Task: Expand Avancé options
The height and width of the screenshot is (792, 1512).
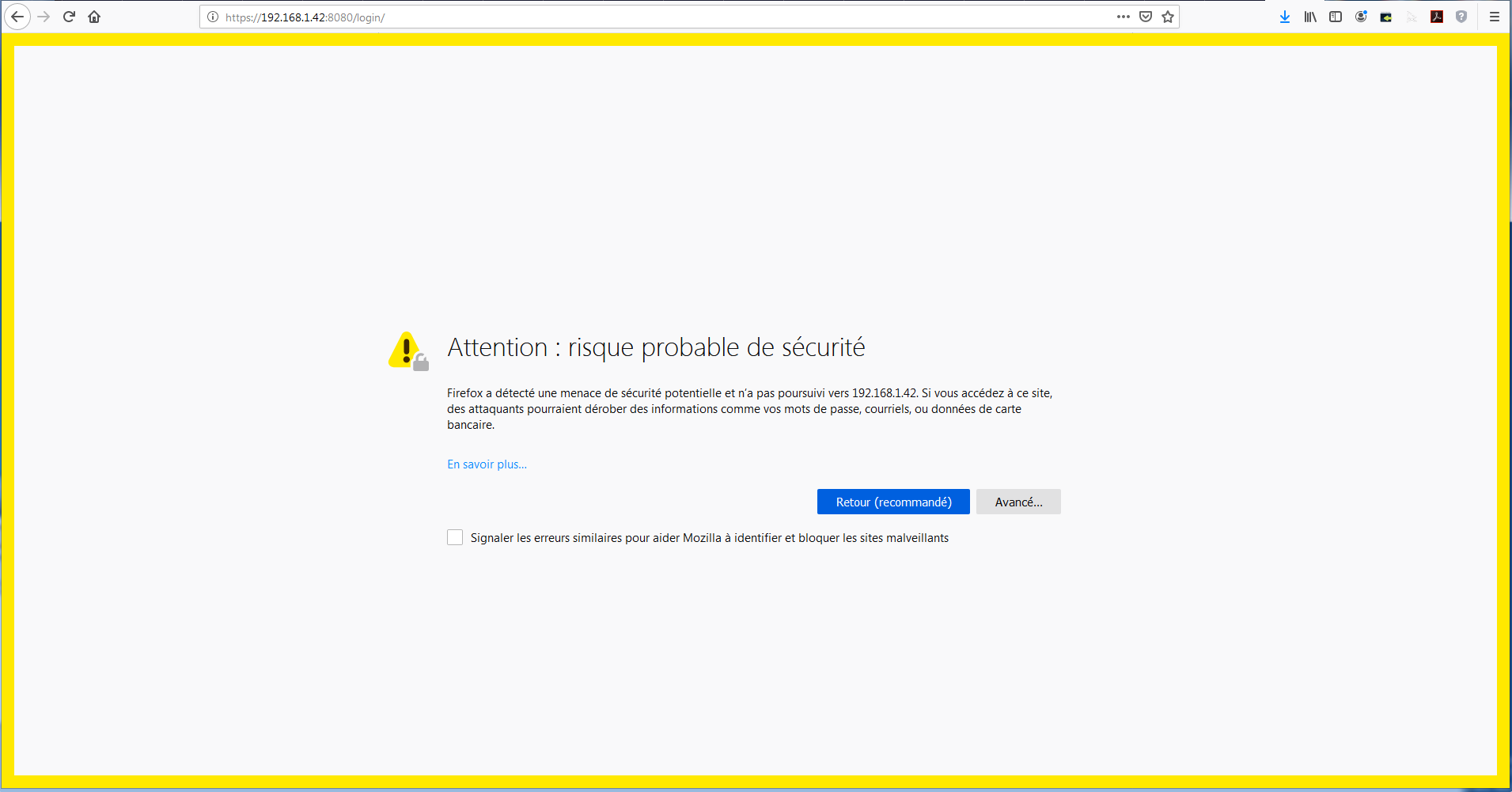Action: (1018, 502)
